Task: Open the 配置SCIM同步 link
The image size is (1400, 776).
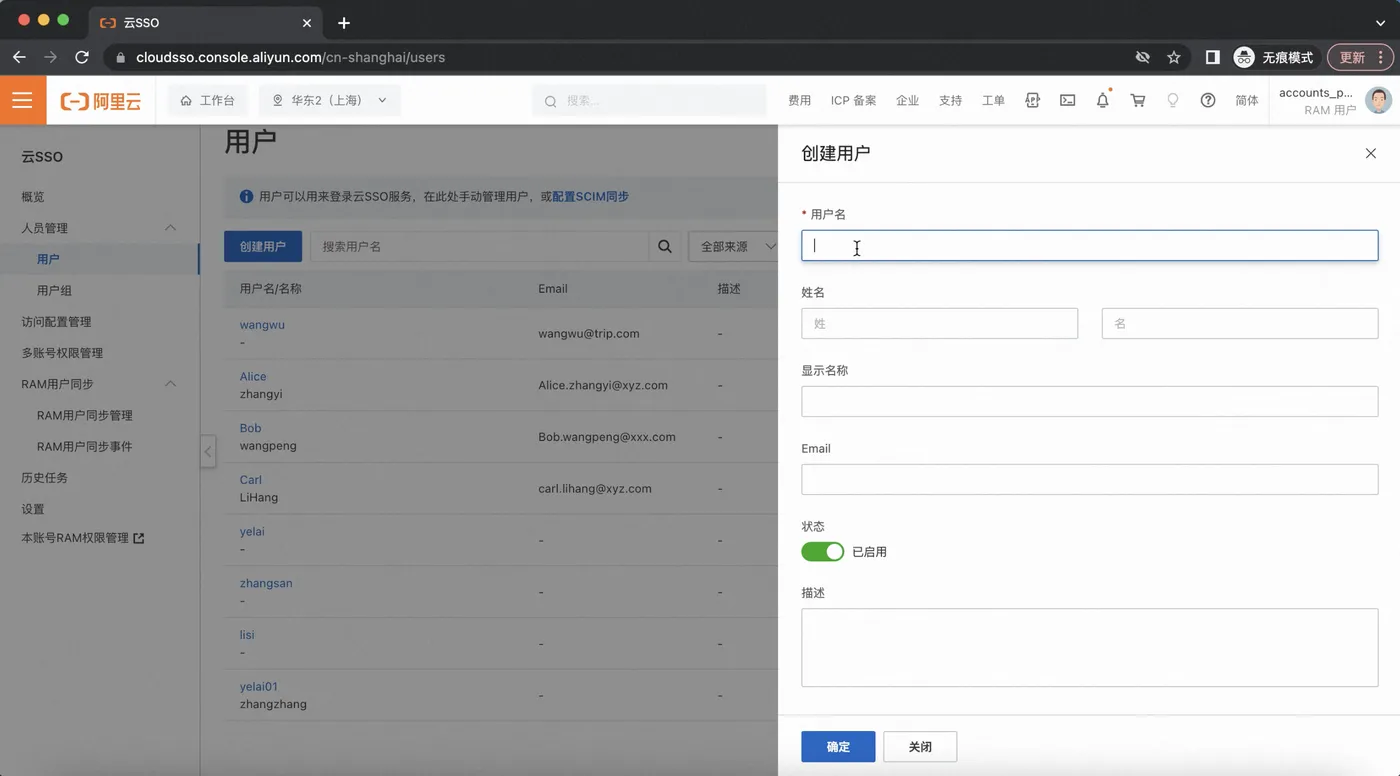Action: (591, 197)
